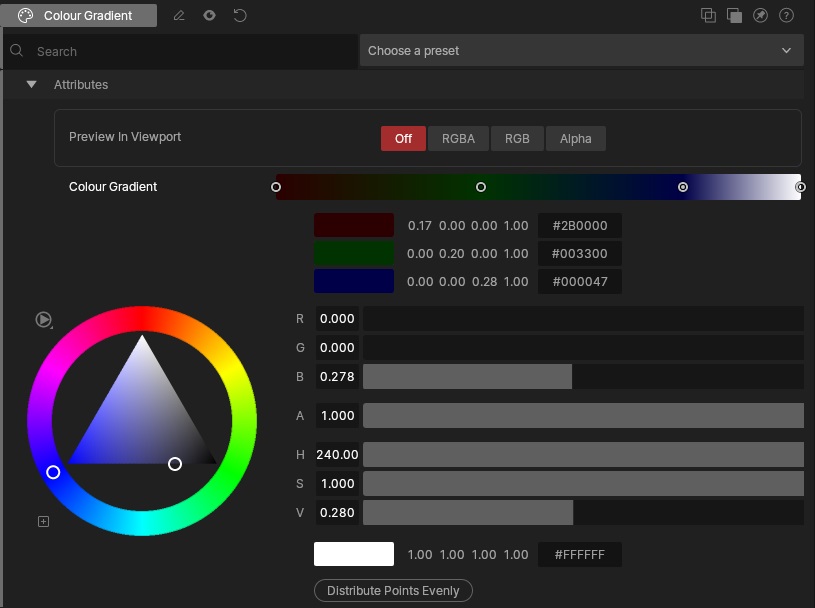Click the A value field 1.000

tap(337, 416)
